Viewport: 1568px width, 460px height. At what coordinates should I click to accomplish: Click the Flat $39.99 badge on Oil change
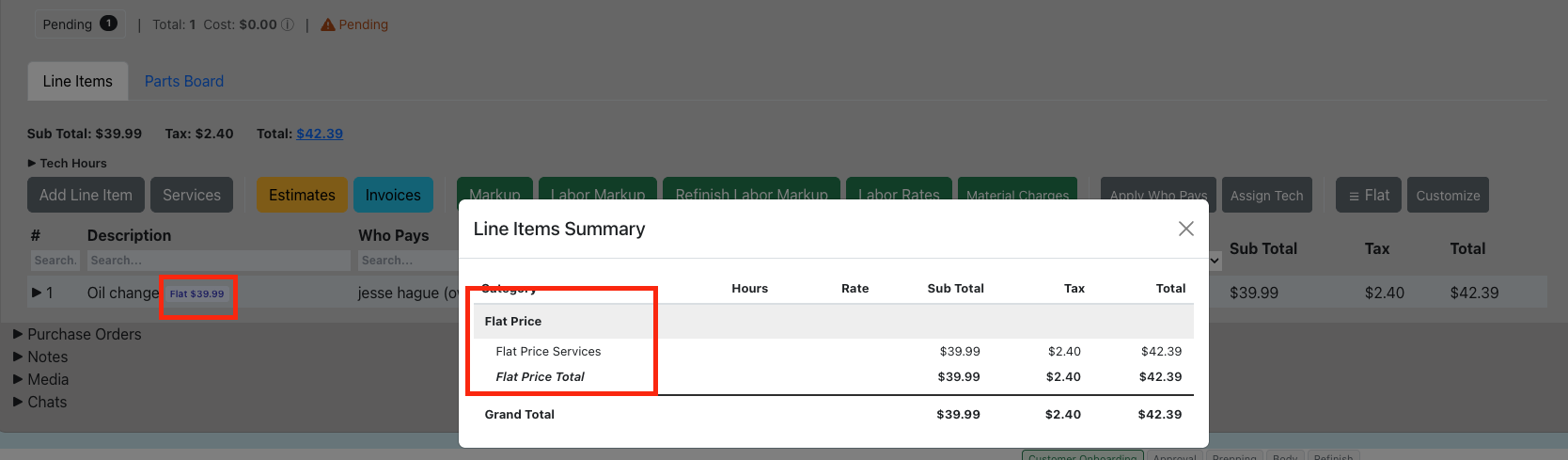coord(197,293)
